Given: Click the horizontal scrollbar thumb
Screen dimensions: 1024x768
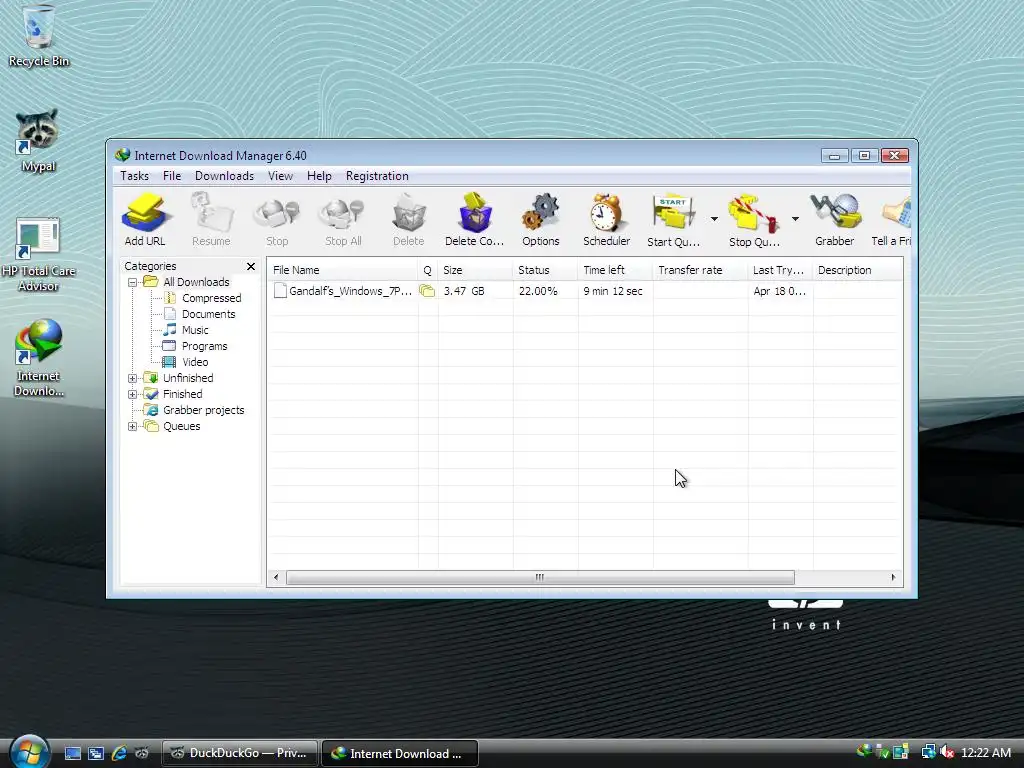Looking at the screenshot, I should click(x=540, y=577).
